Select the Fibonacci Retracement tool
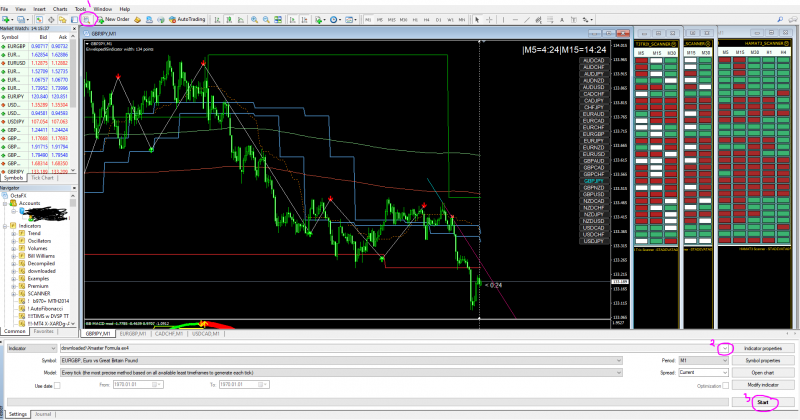 pyautogui.click(x=551, y=19)
